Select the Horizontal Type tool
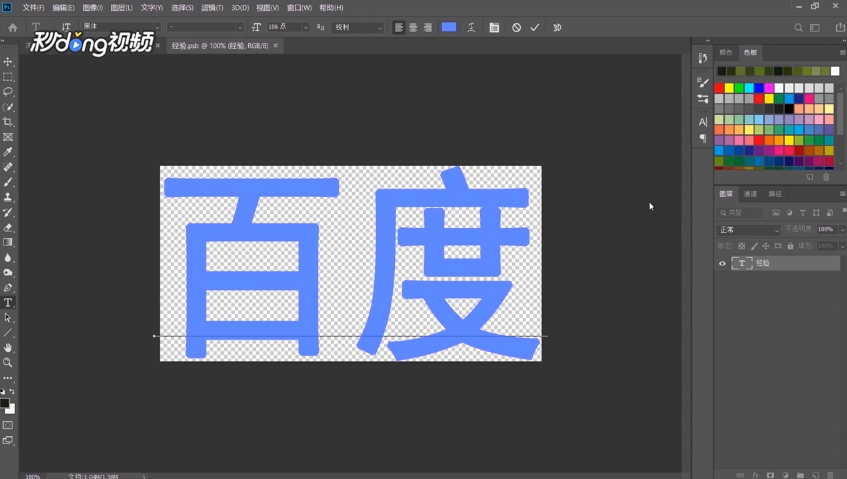The height and width of the screenshot is (479, 847). tap(8, 303)
